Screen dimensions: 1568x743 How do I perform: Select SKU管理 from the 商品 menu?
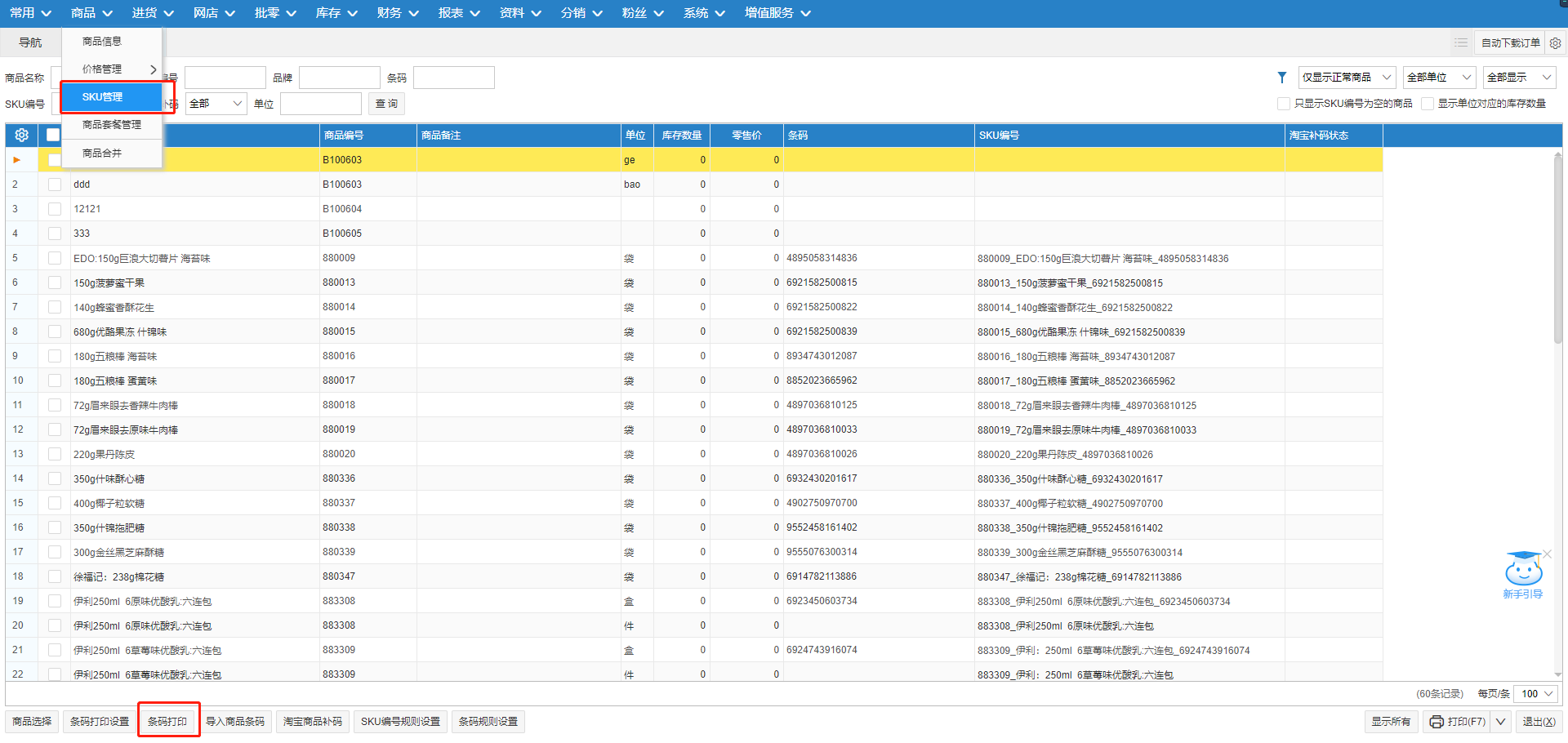pyautogui.click(x=111, y=97)
